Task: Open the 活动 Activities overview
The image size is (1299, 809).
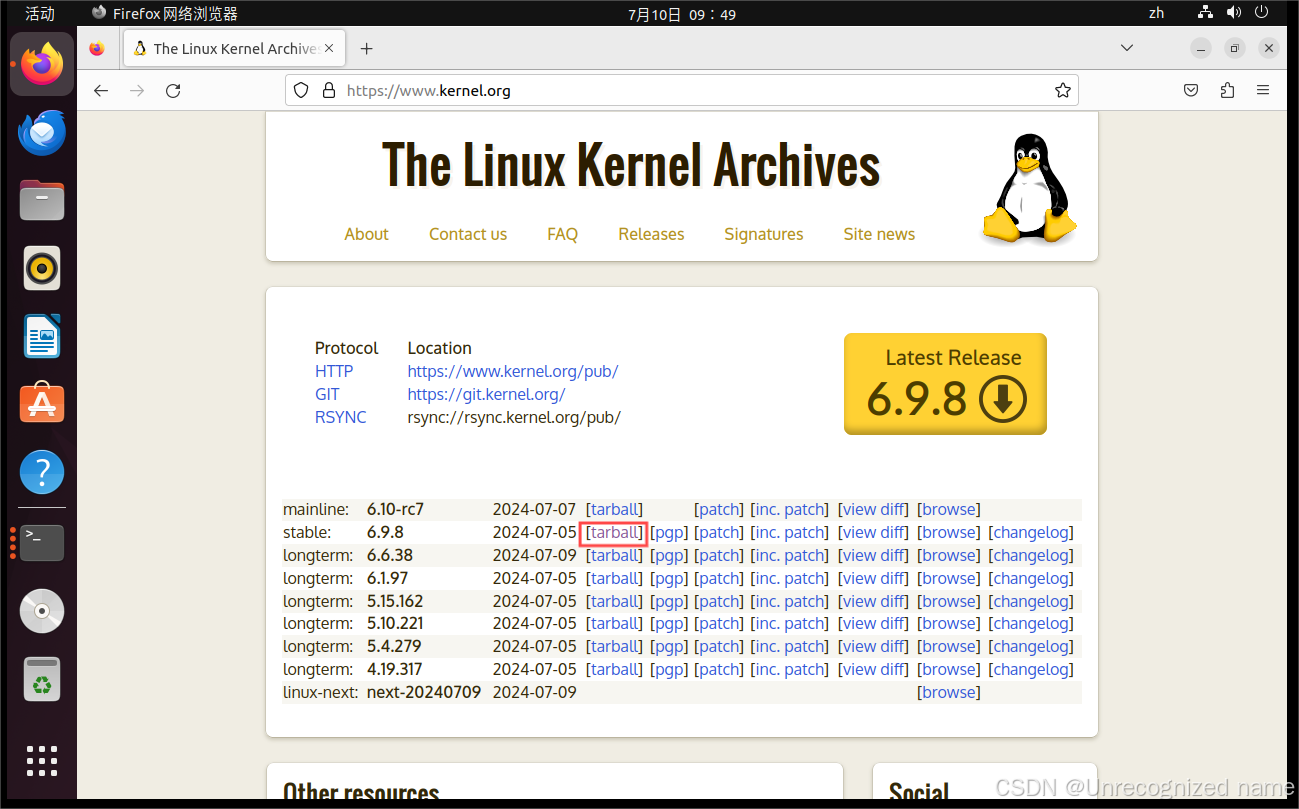Action: click(40, 14)
